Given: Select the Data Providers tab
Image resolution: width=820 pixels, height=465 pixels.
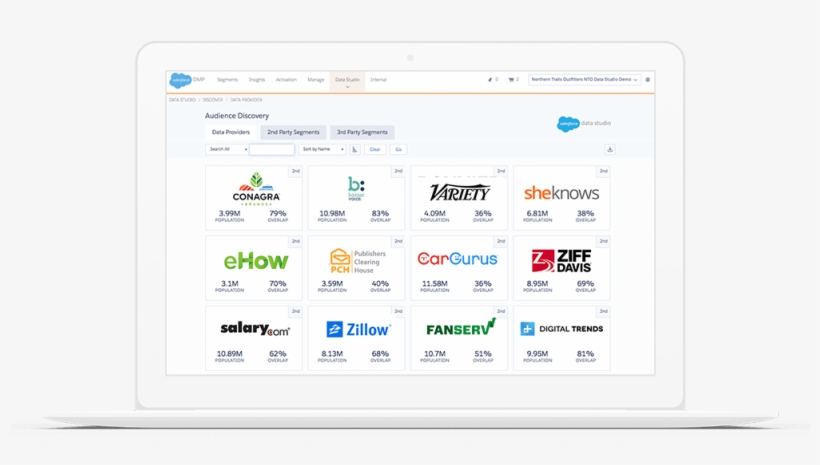Looking at the screenshot, I should click(231, 132).
